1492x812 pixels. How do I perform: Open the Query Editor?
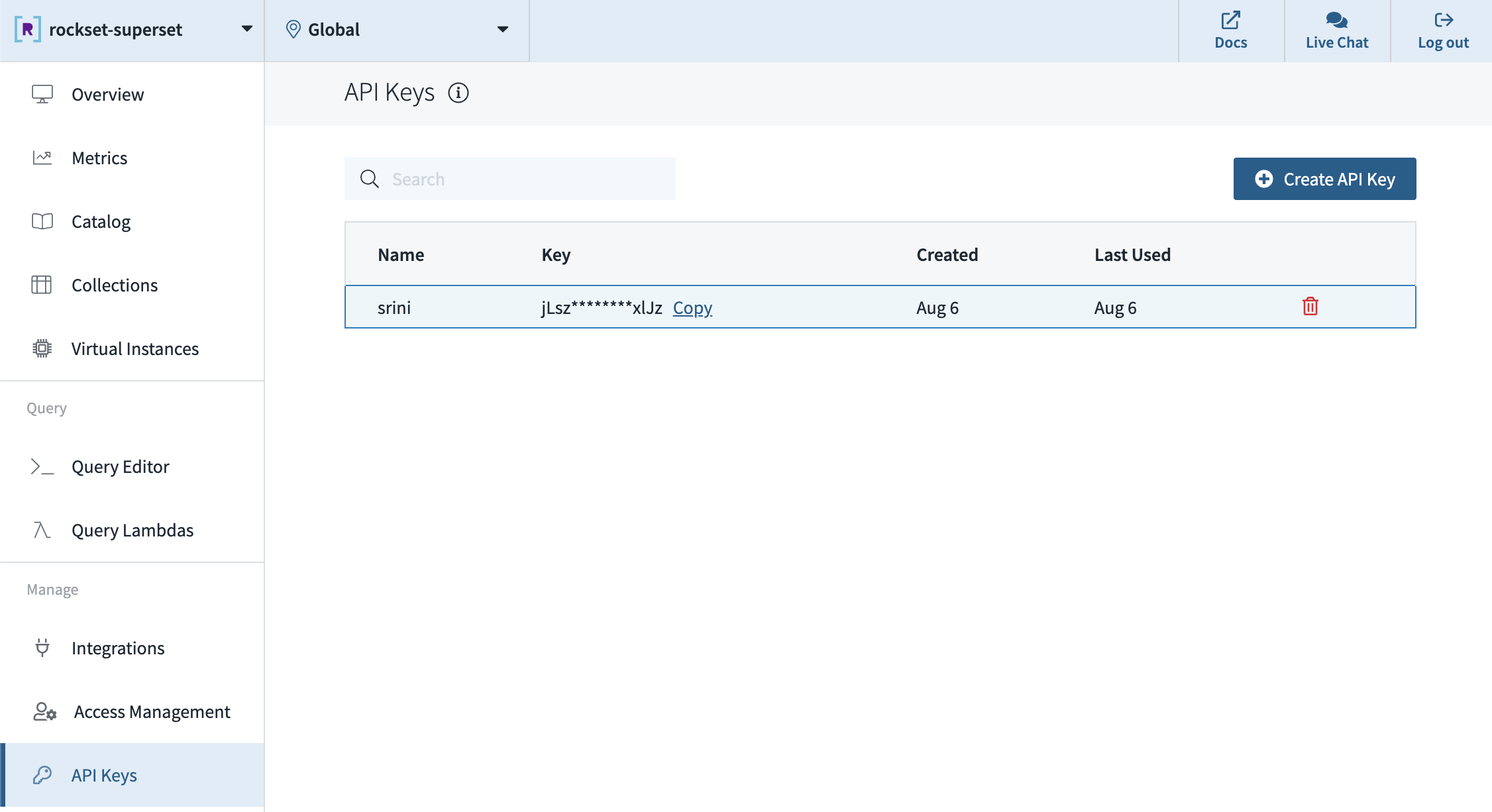(x=121, y=466)
